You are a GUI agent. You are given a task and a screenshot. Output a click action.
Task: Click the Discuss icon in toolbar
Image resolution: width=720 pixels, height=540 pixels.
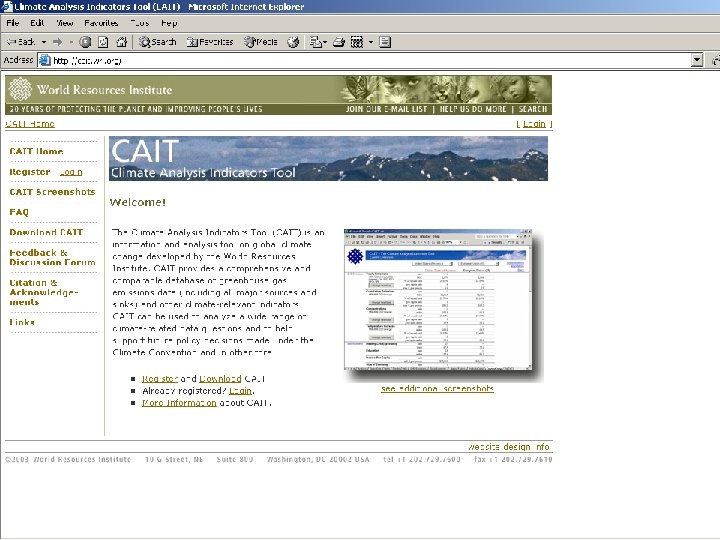tap(385, 42)
